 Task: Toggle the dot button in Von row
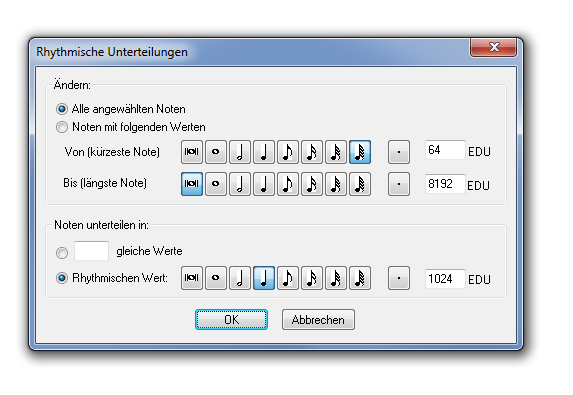pyautogui.click(x=399, y=152)
